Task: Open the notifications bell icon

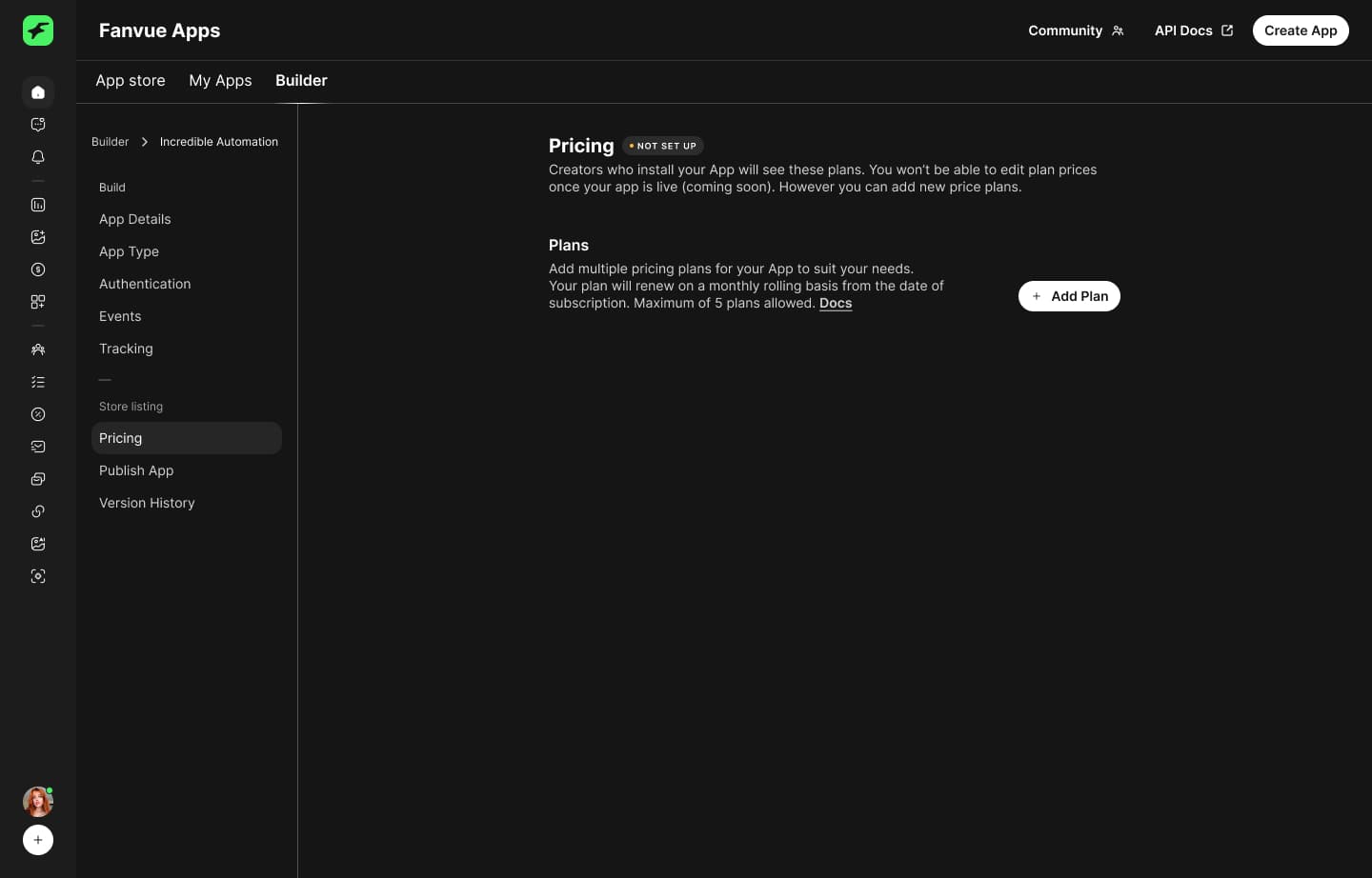Action: pos(38,157)
